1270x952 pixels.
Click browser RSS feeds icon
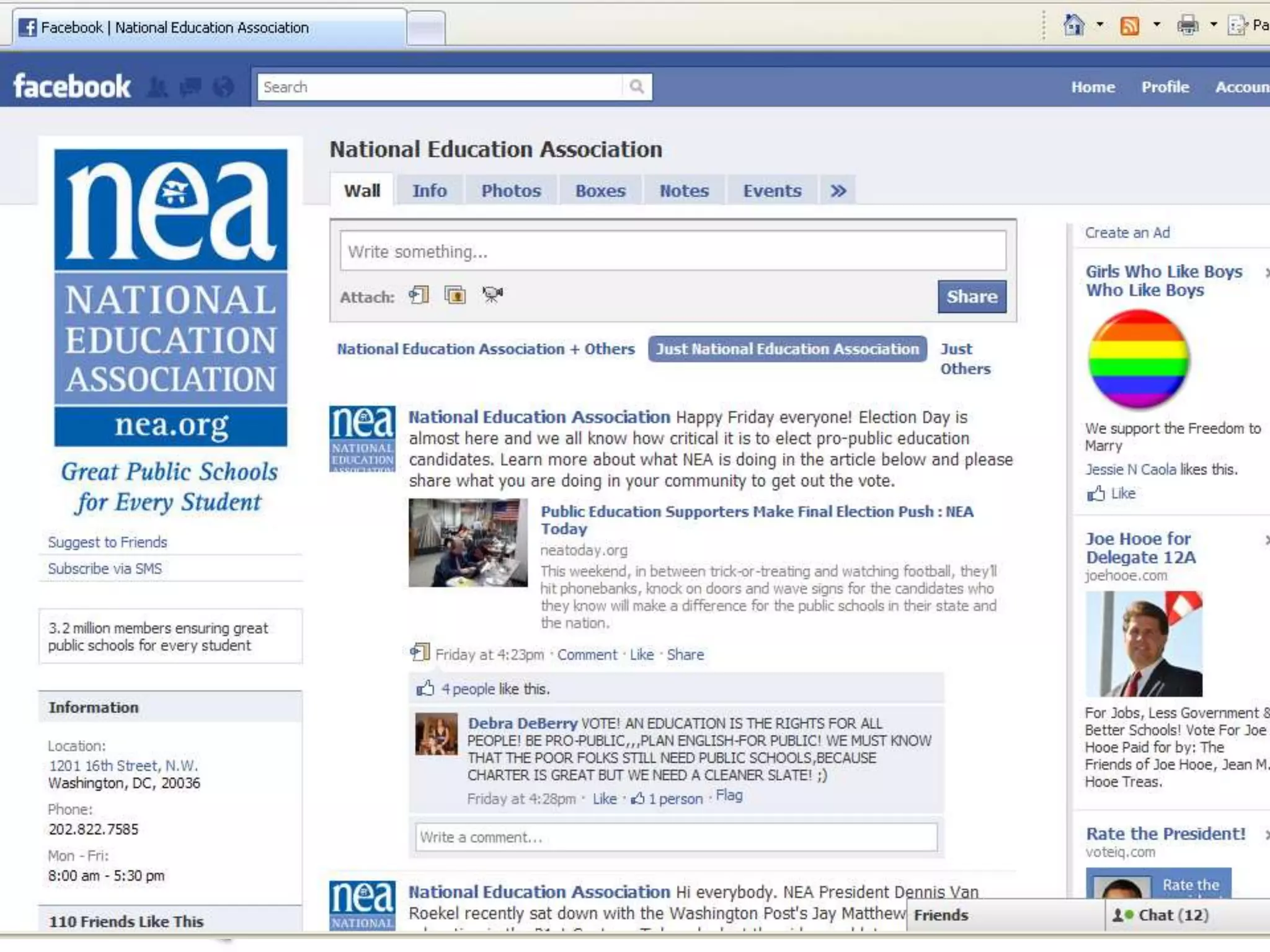pyautogui.click(x=1130, y=26)
